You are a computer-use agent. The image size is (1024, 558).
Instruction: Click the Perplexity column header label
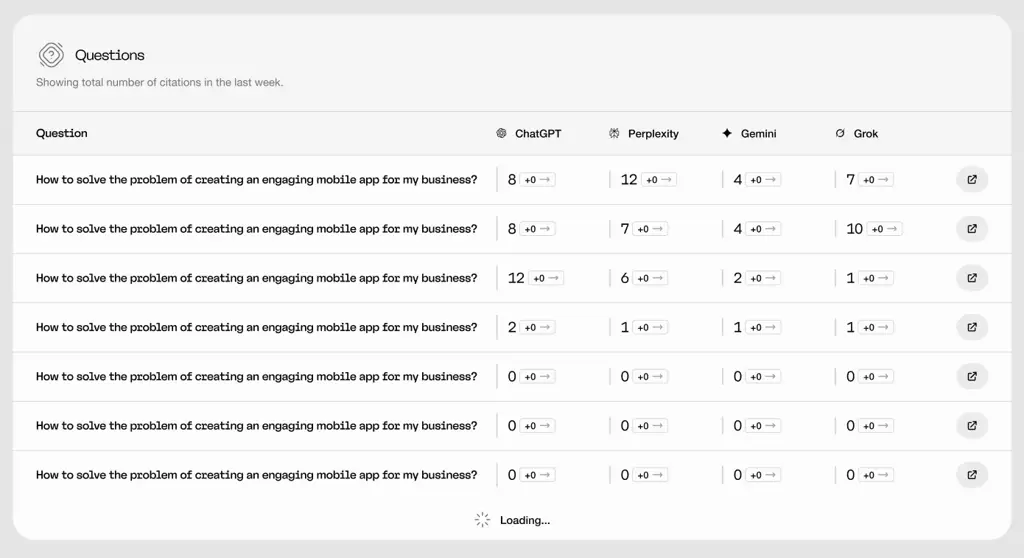653,133
